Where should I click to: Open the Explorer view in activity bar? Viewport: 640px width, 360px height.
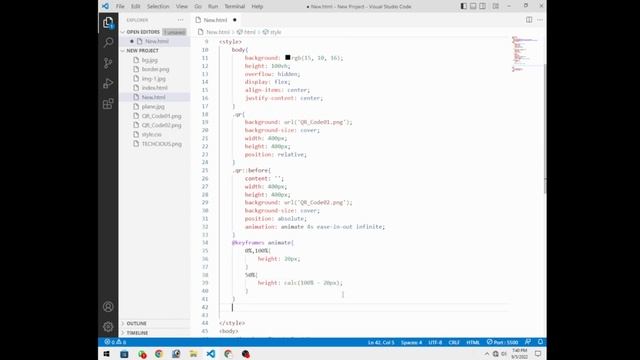click(108, 22)
